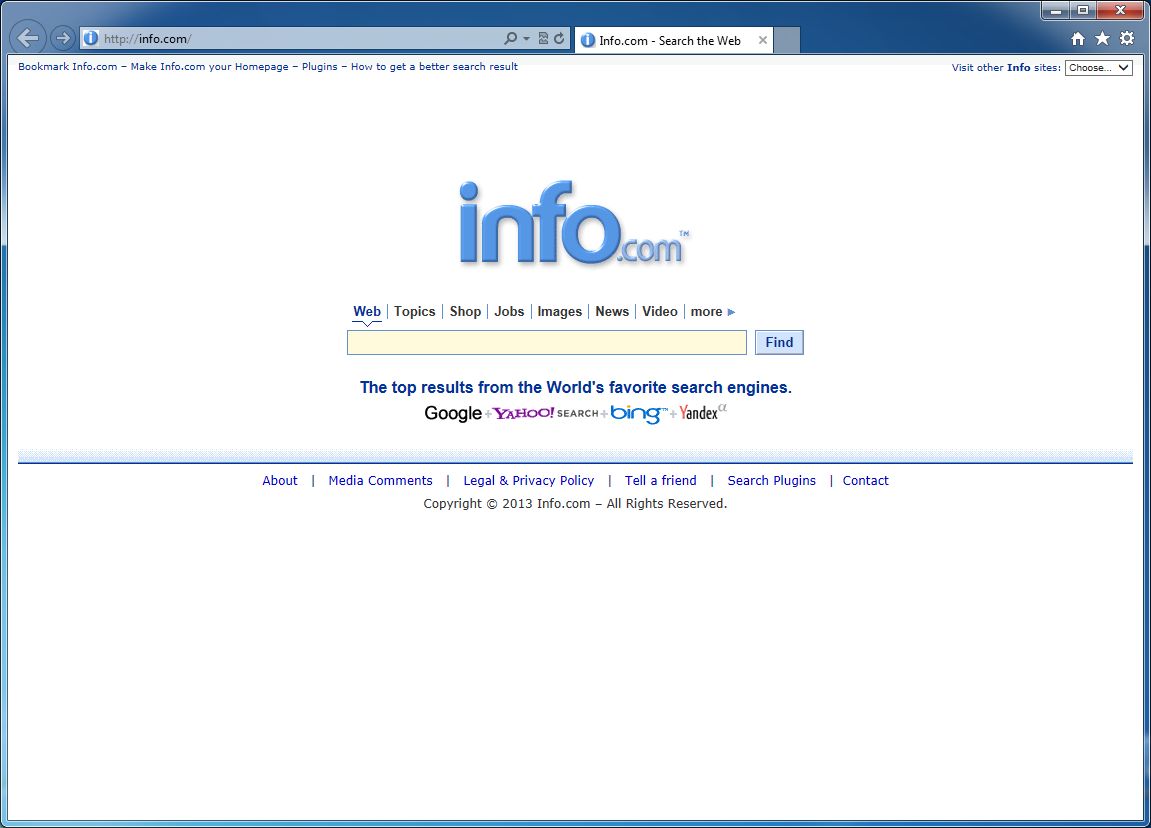Open the About footer link
This screenshot has width=1151, height=828.
(x=280, y=480)
